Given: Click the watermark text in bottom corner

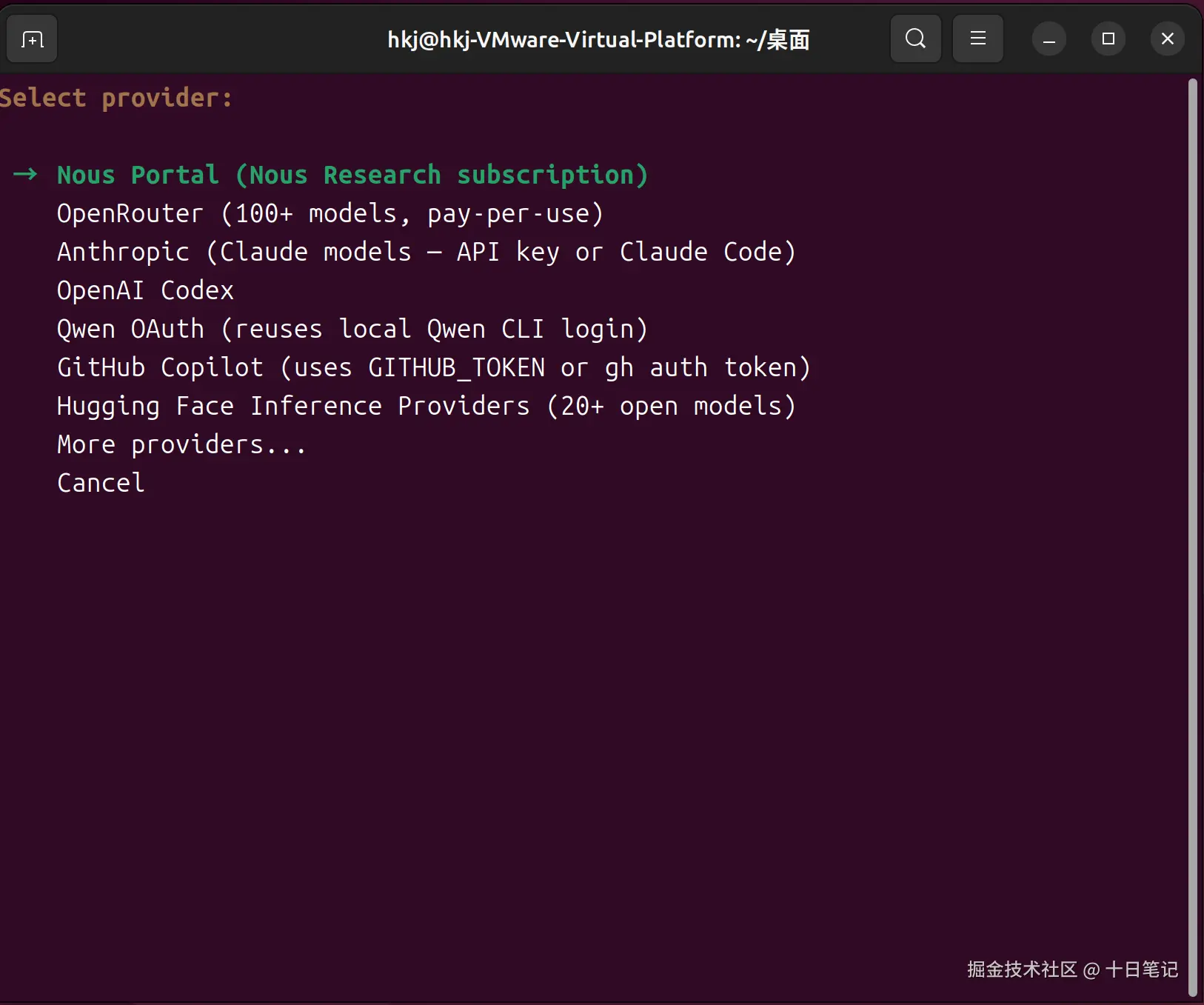Looking at the screenshot, I should click(1072, 969).
